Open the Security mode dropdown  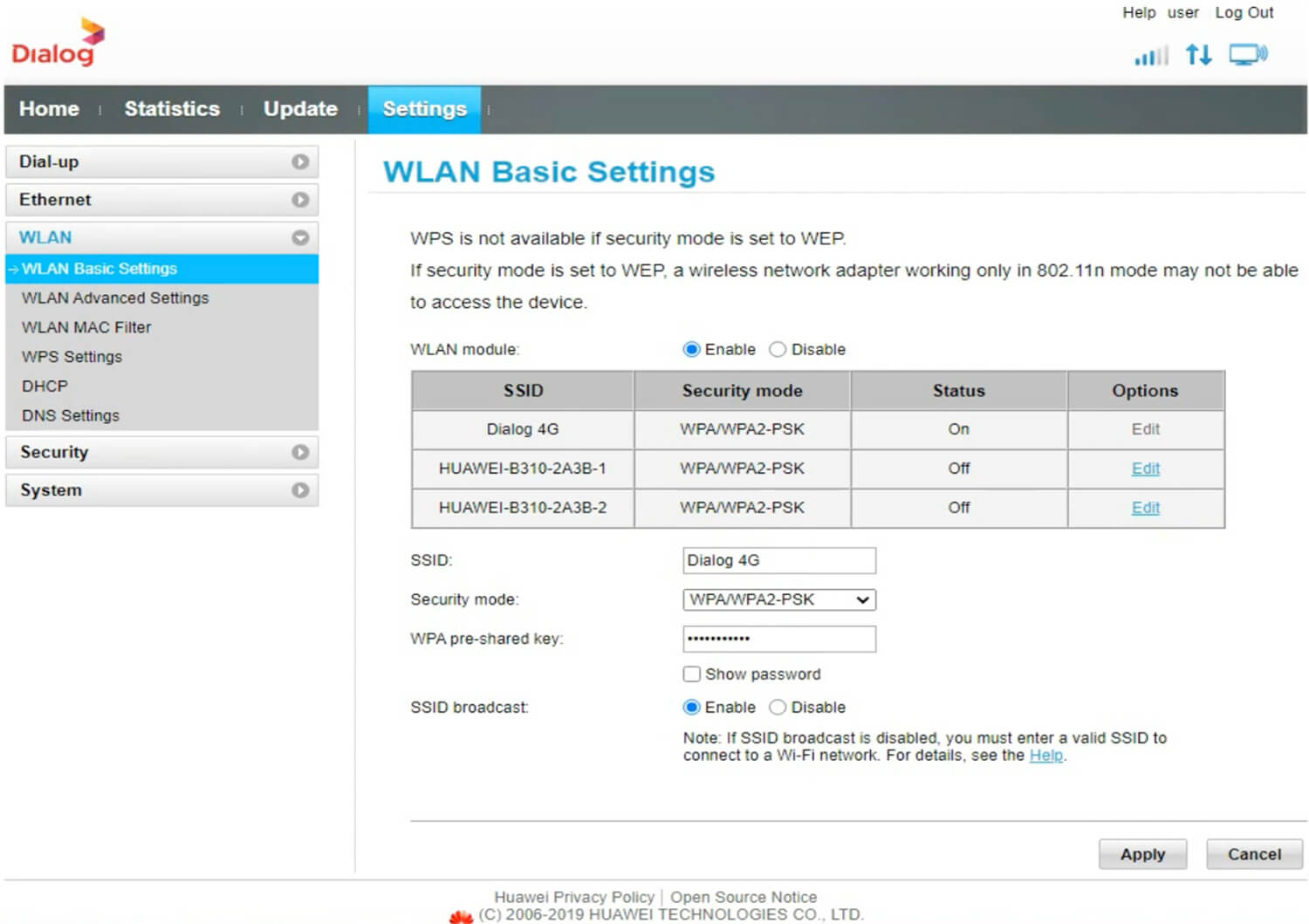pos(778,600)
